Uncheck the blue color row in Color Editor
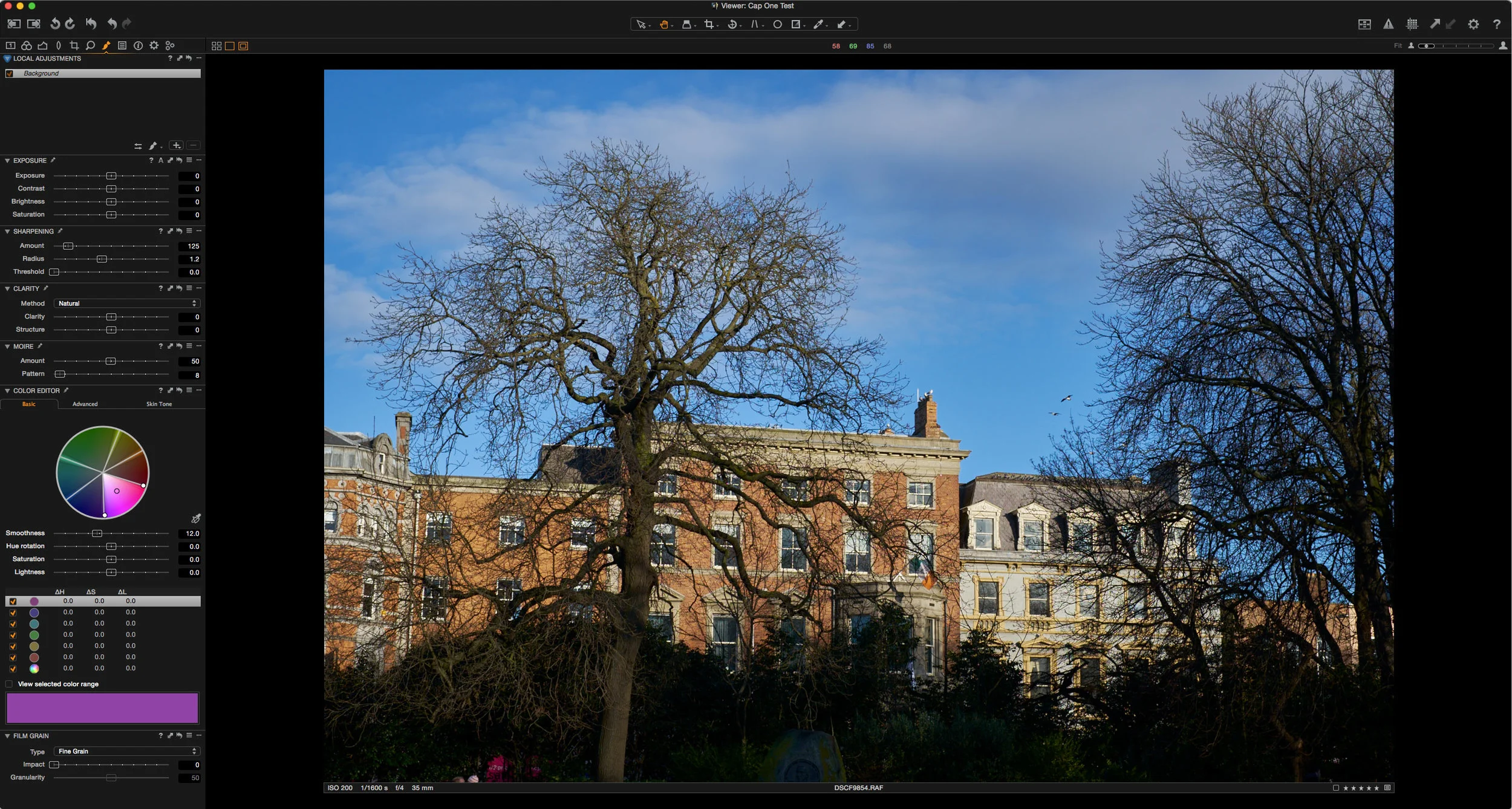The image size is (1512, 809). [x=13, y=612]
